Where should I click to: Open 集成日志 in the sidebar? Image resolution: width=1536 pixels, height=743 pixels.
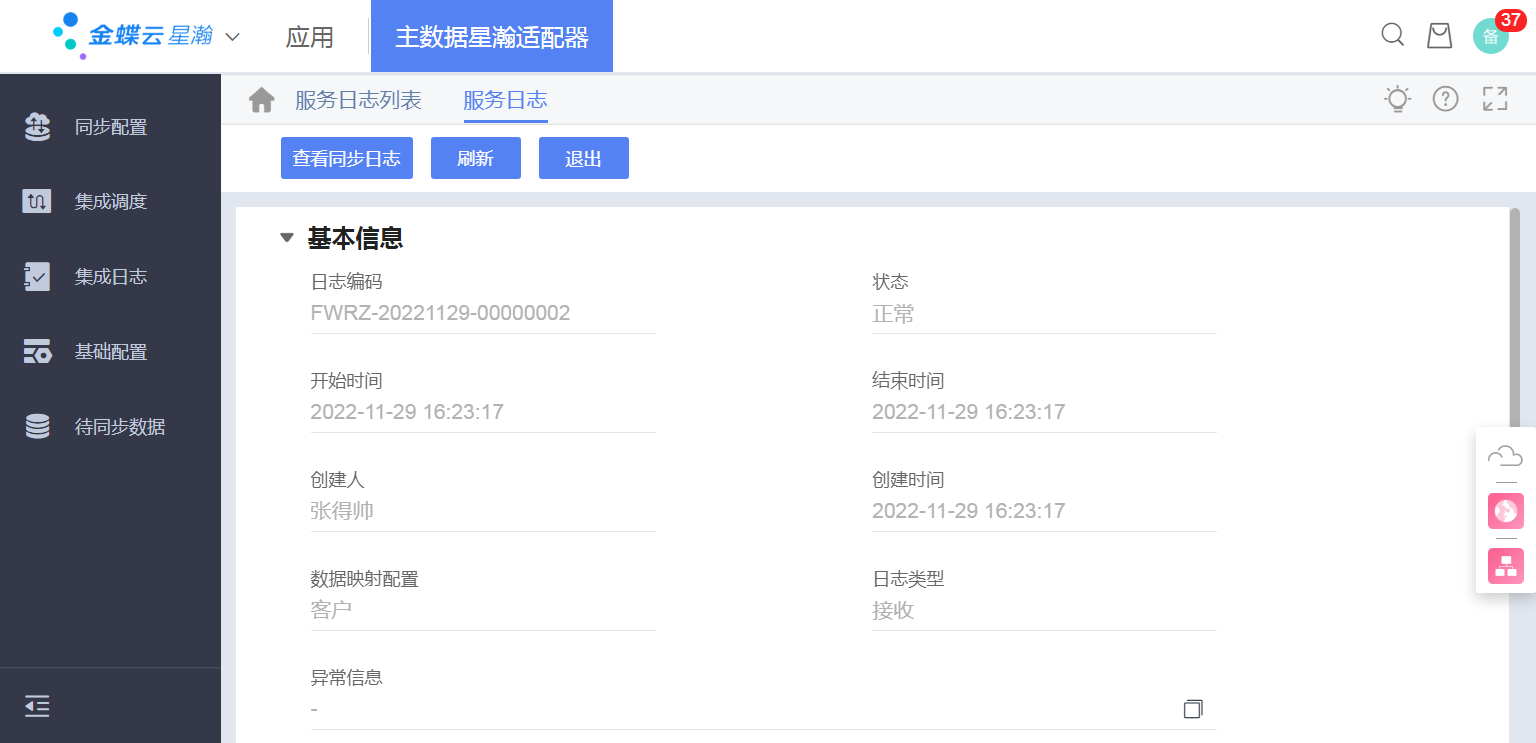pyautogui.click(x=111, y=277)
